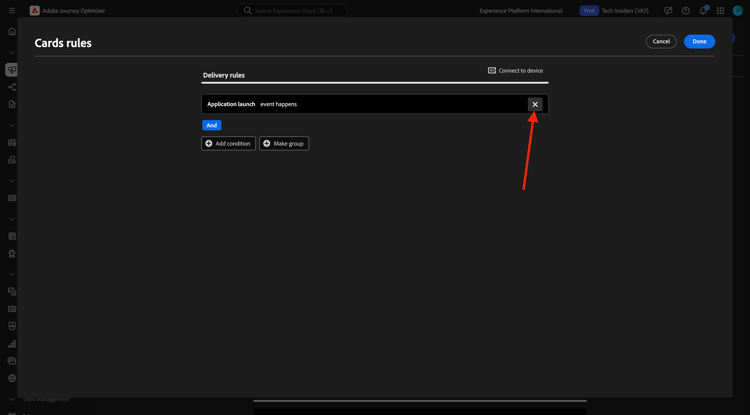The width and height of the screenshot is (750, 415).
Task: Click the Done button
Action: [x=699, y=42]
